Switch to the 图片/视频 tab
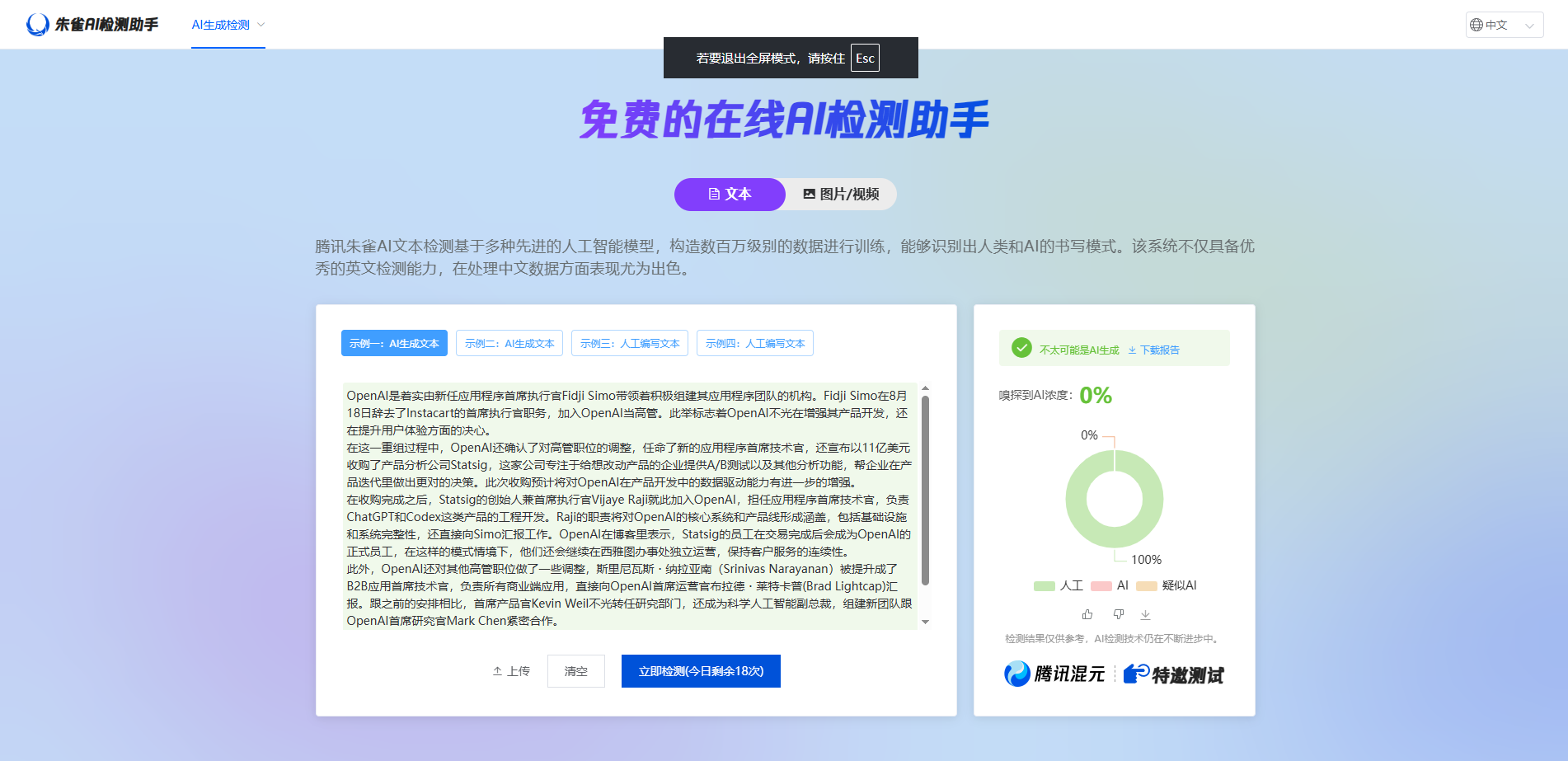Image resolution: width=1568 pixels, height=761 pixels. click(841, 195)
